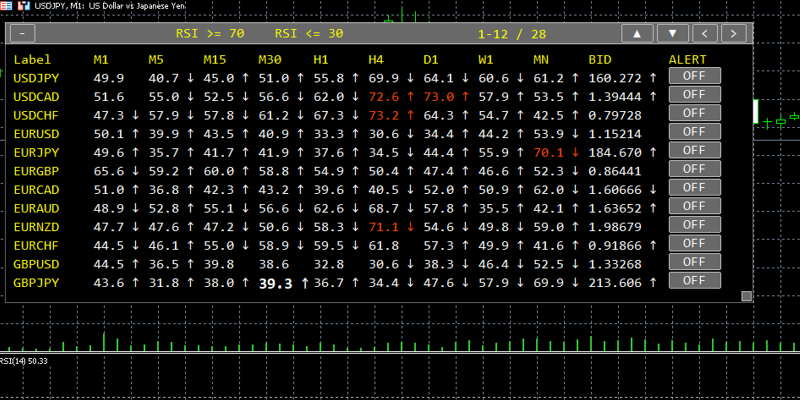Toggle the EURGBP alert OFF button
800x400 pixels.
[x=694, y=169]
